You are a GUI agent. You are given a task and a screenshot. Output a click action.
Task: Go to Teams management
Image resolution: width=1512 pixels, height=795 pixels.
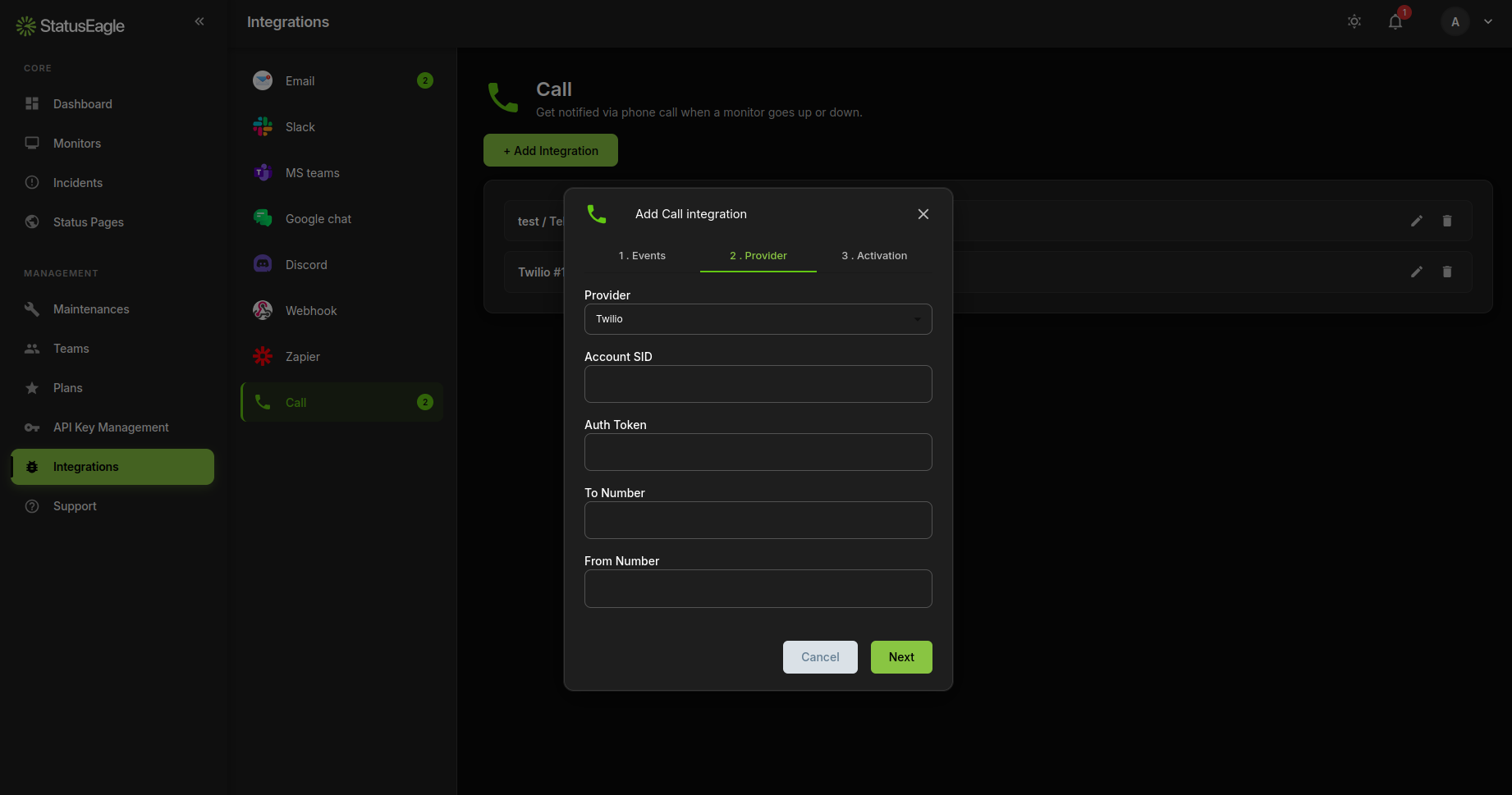112,349
